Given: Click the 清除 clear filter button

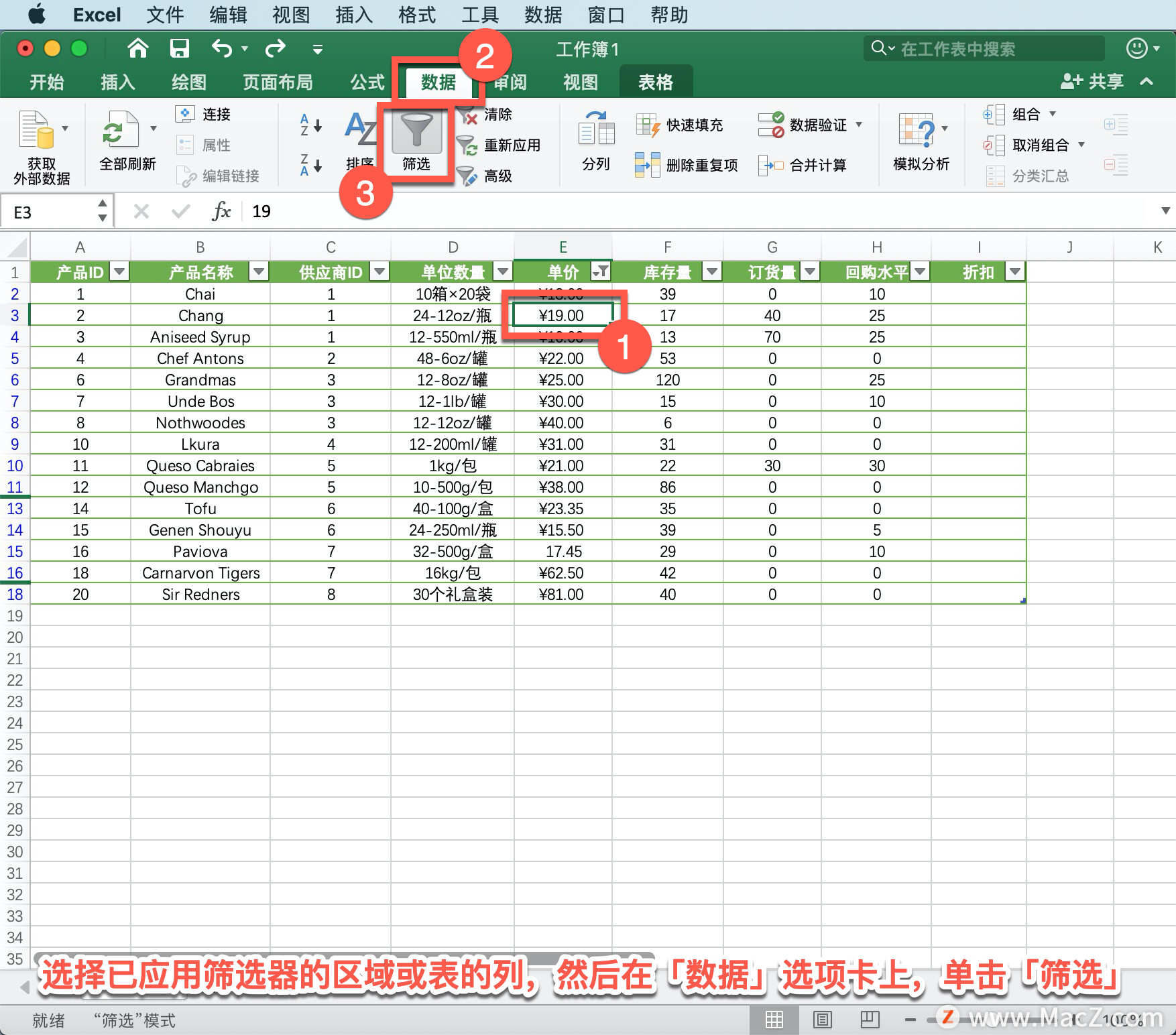Looking at the screenshot, I should tap(498, 115).
